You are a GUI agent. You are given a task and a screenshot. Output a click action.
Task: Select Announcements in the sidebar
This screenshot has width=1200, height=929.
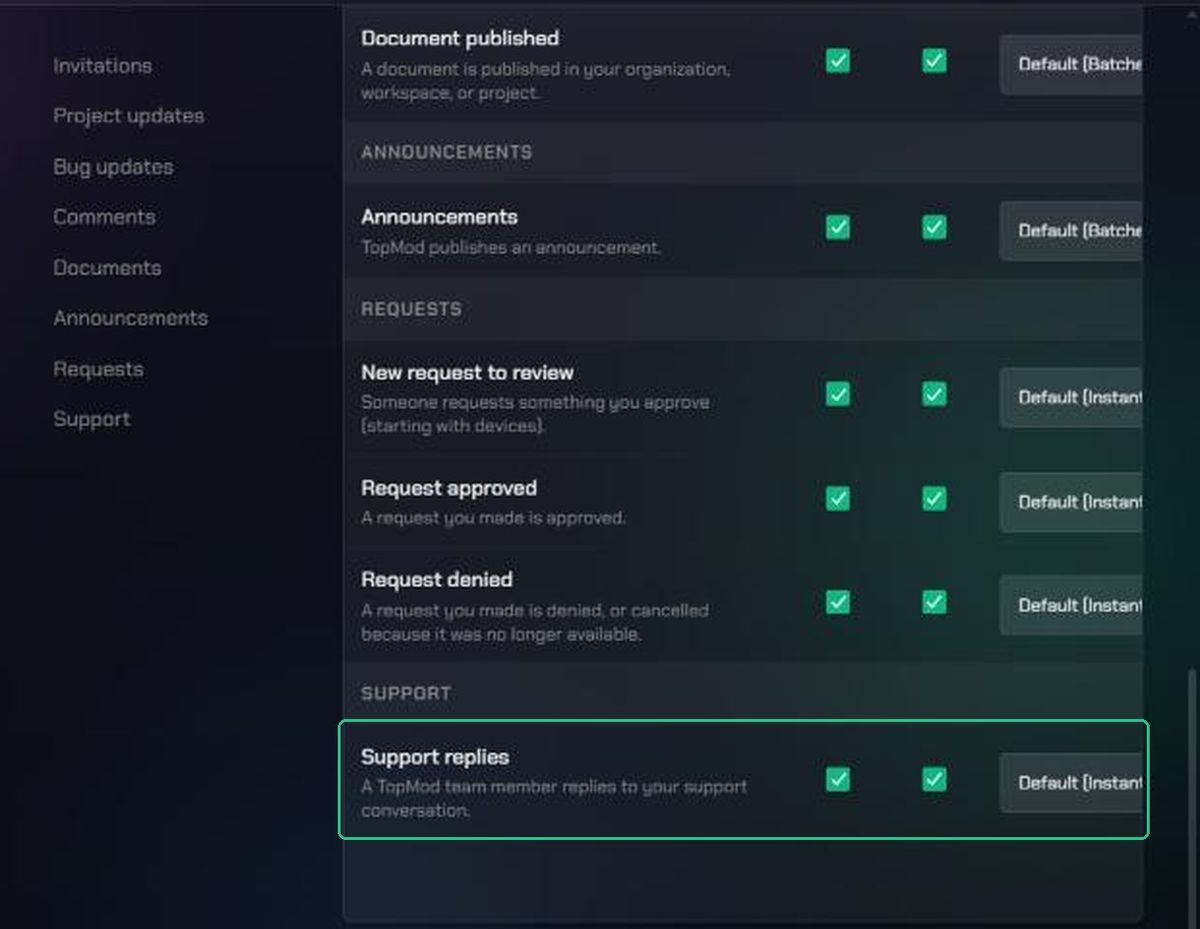click(x=130, y=318)
